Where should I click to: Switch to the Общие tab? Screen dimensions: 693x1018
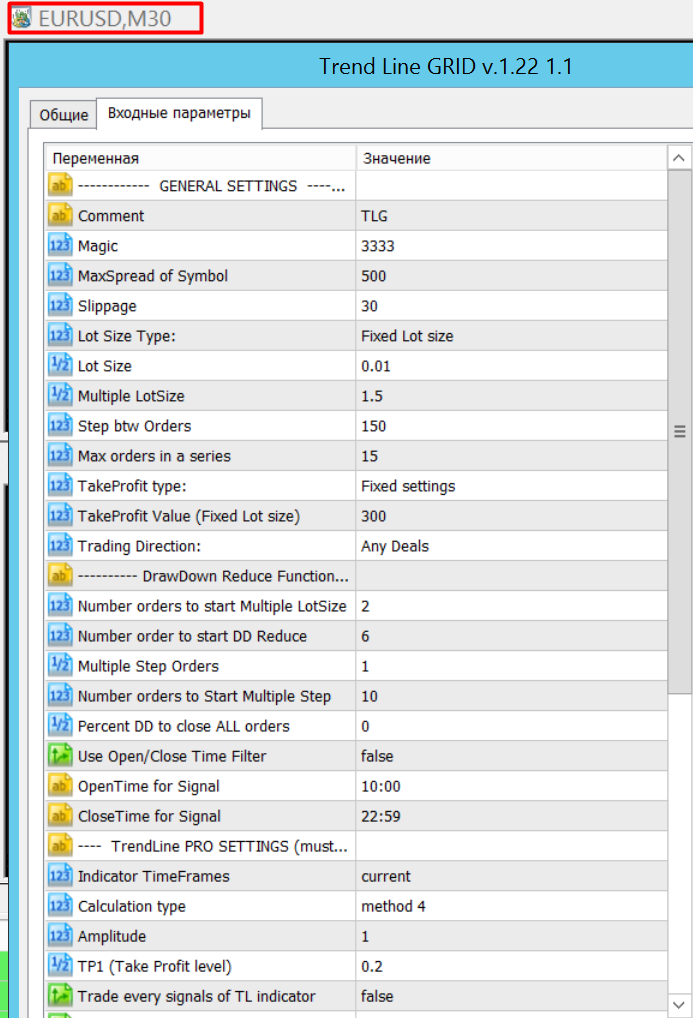(64, 115)
